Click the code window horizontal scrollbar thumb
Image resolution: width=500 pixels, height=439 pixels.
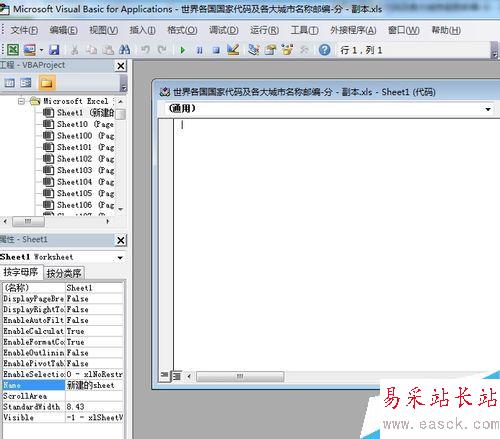point(240,377)
